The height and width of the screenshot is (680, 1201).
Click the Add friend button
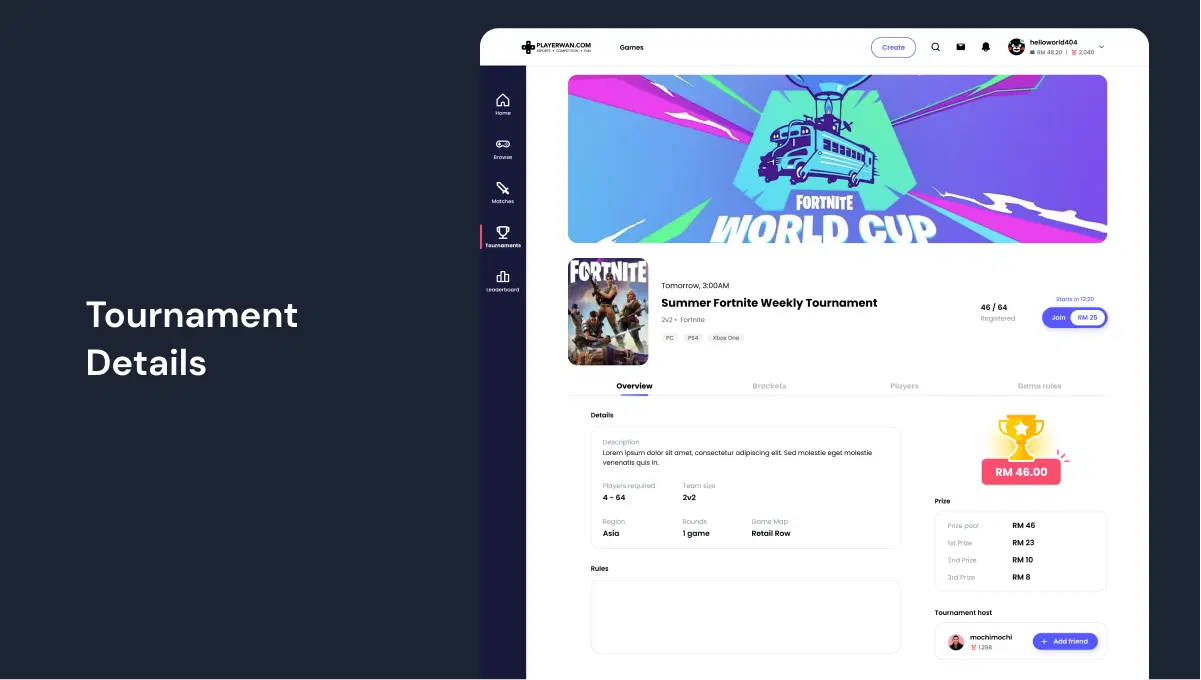1065,641
